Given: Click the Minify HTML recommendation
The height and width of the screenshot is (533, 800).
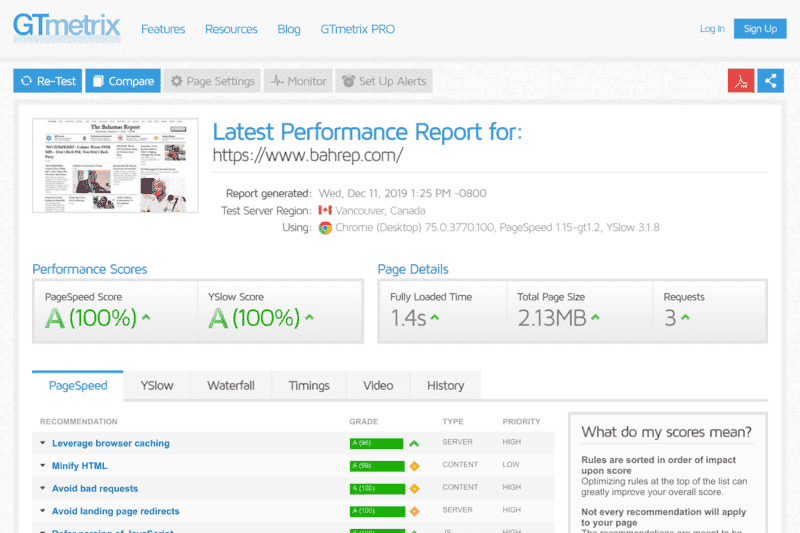Looking at the screenshot, I should 80,466.
